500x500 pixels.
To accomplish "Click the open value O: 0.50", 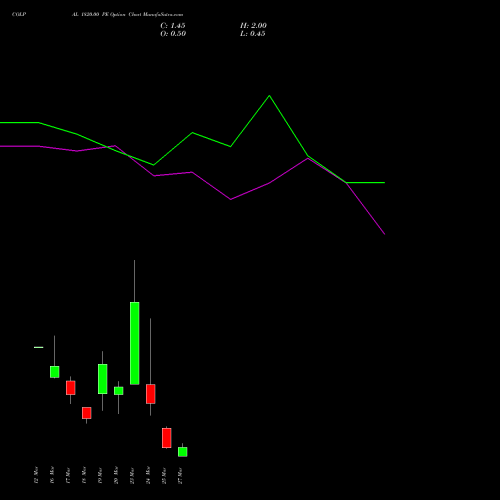I will [x=173, y=34].
